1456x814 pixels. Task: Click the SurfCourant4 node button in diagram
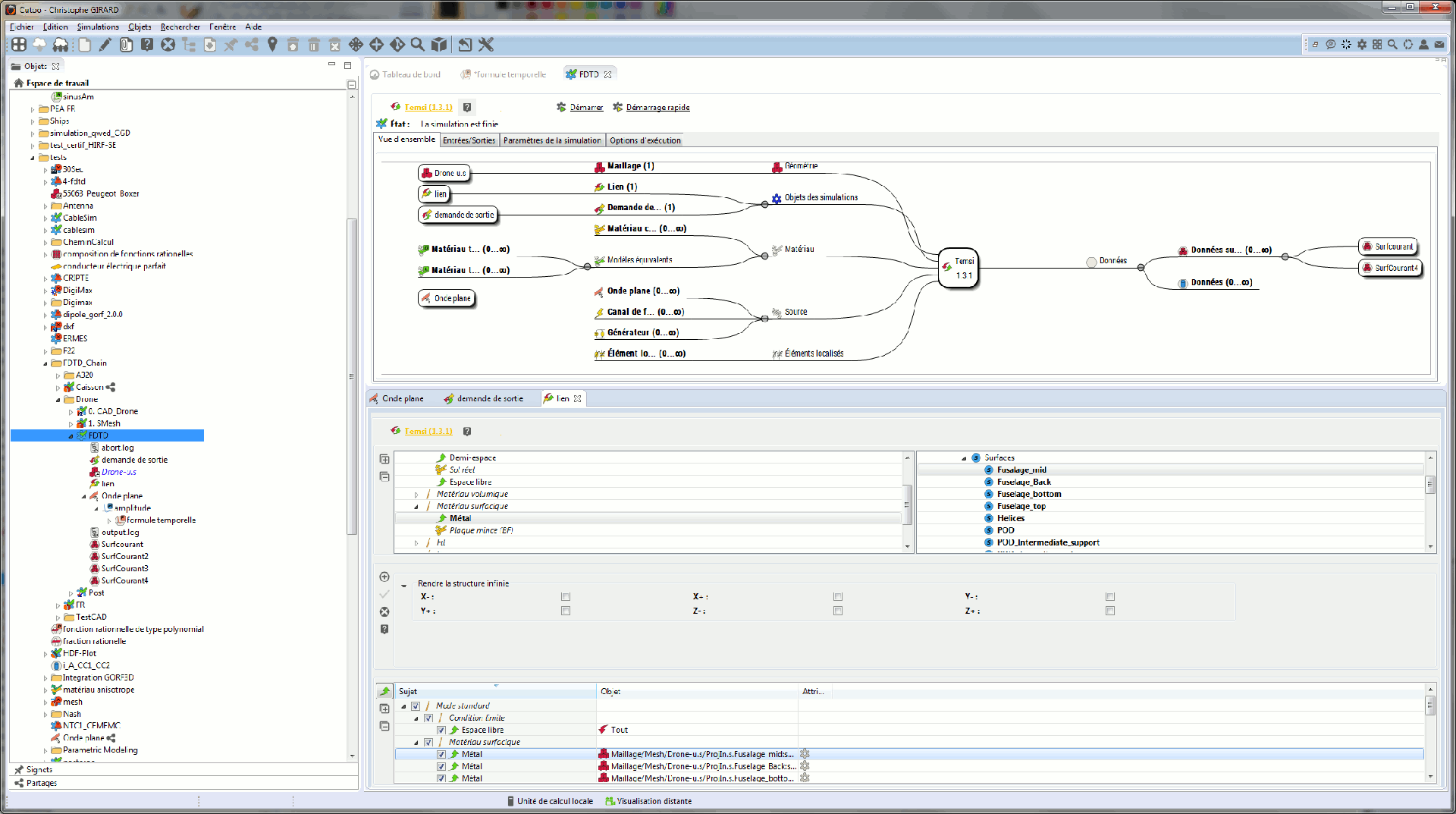(1389, 268)
